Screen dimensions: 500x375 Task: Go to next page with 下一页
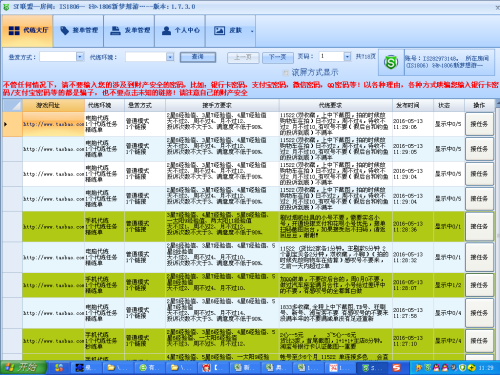click(x=277, y=57)
